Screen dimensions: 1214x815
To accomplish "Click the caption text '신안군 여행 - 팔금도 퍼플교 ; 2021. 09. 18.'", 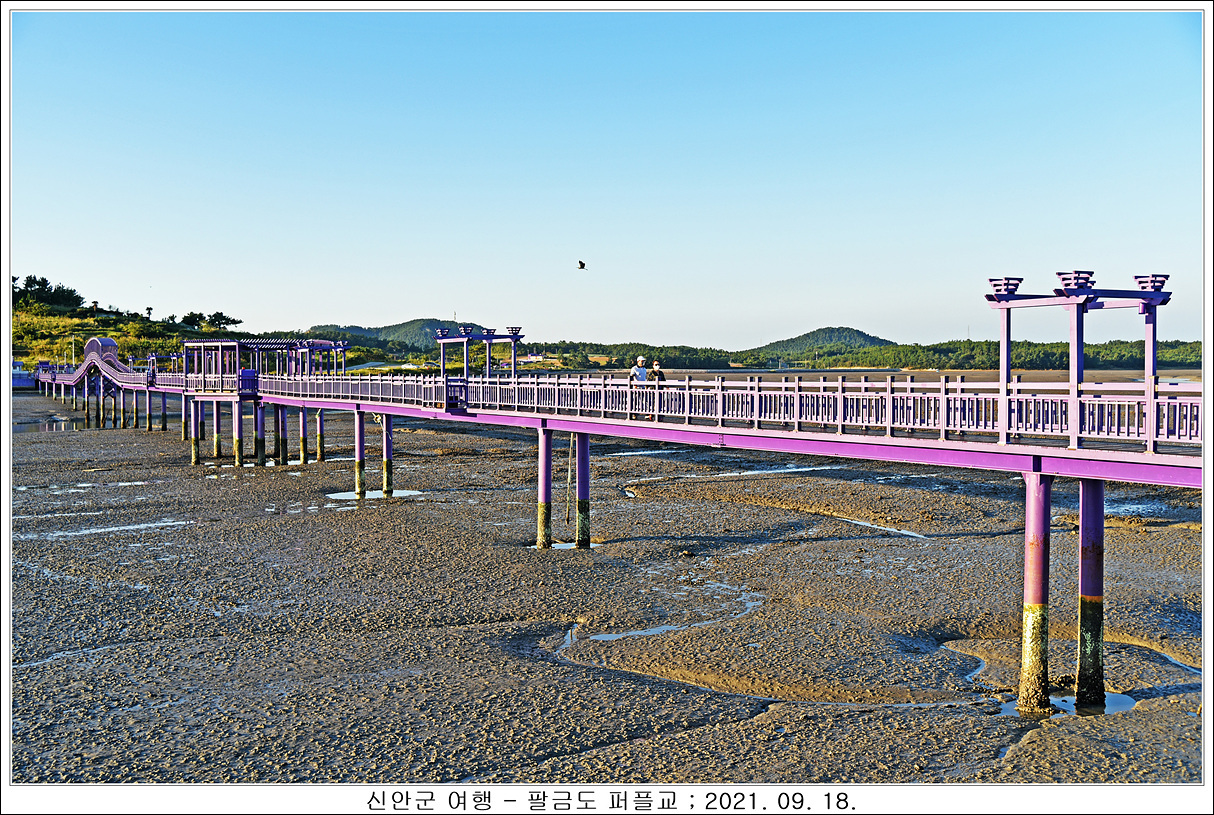I will tap(611, 800).
